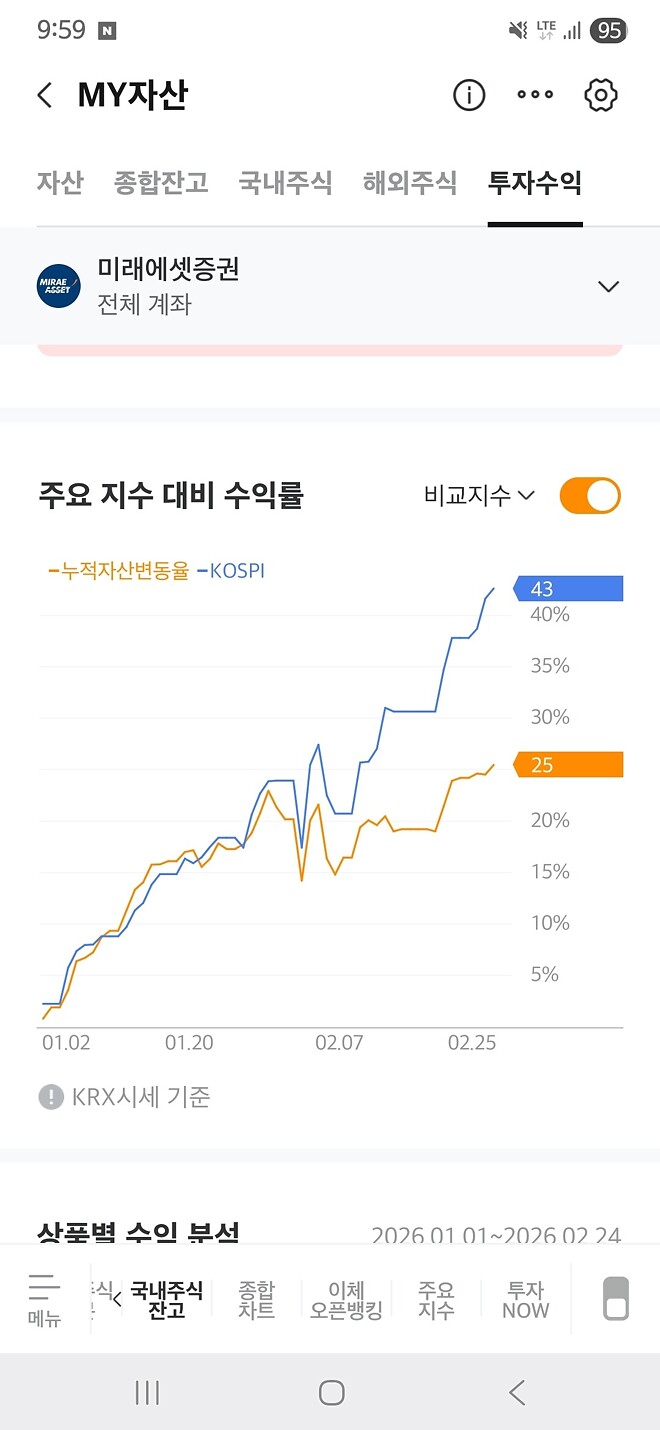Go back with the left arrow

pyautogui.click(x=43, y=95)
